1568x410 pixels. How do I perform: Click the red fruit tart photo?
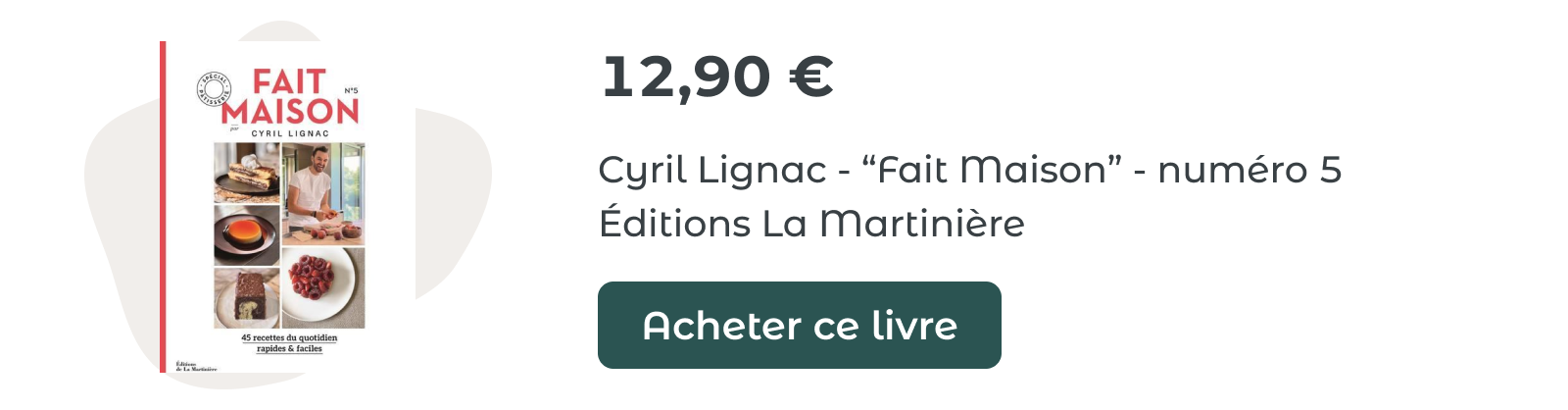click(x=323, y=287)
